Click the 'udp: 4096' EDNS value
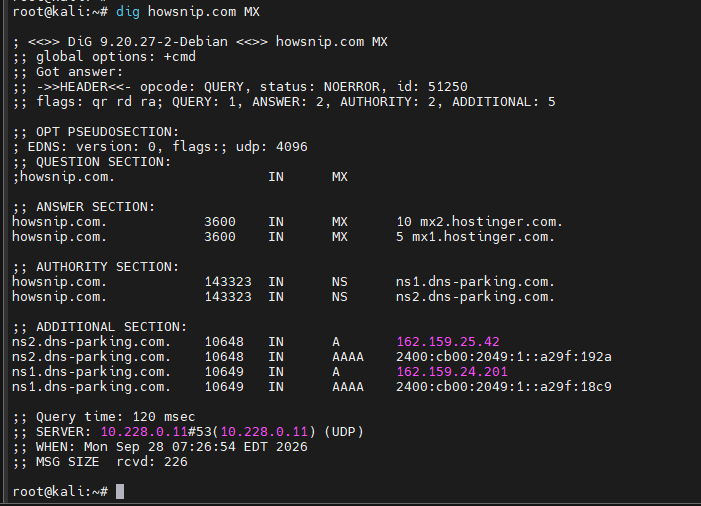 [272, 147]
